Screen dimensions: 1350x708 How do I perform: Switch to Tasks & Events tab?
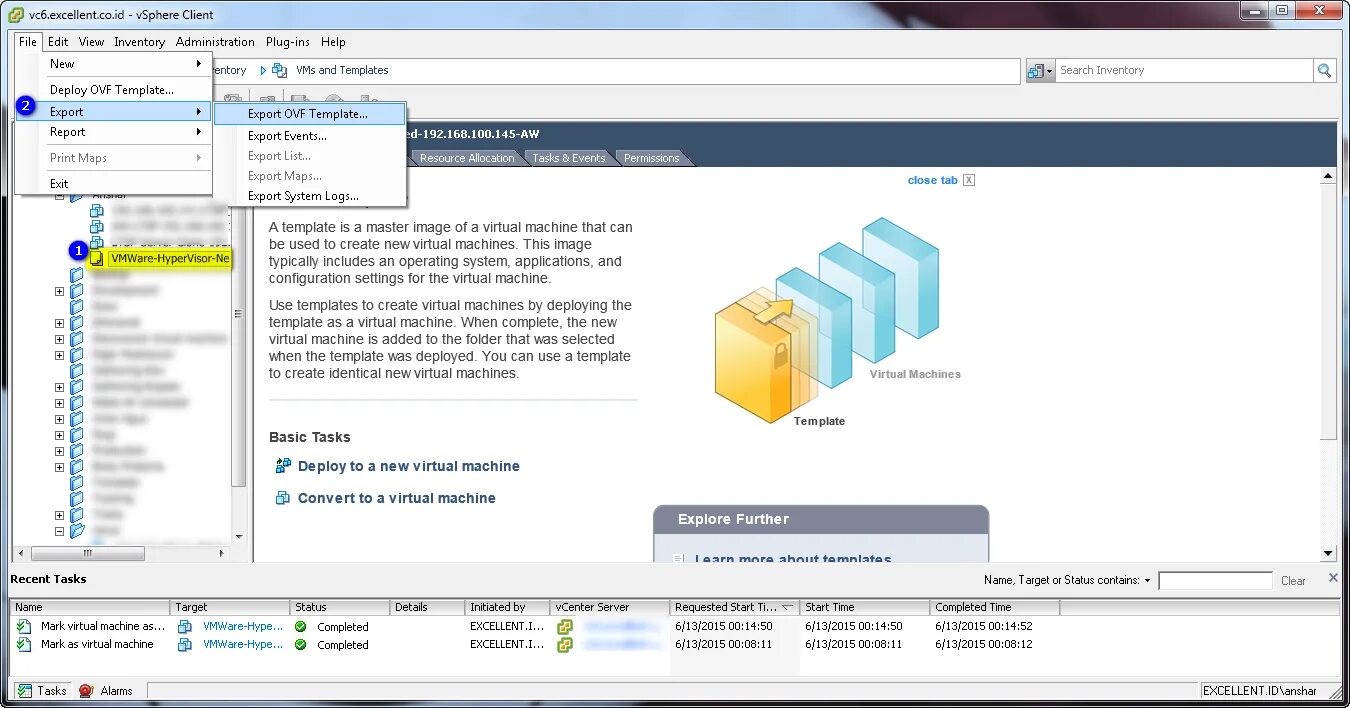pos(568,158)
